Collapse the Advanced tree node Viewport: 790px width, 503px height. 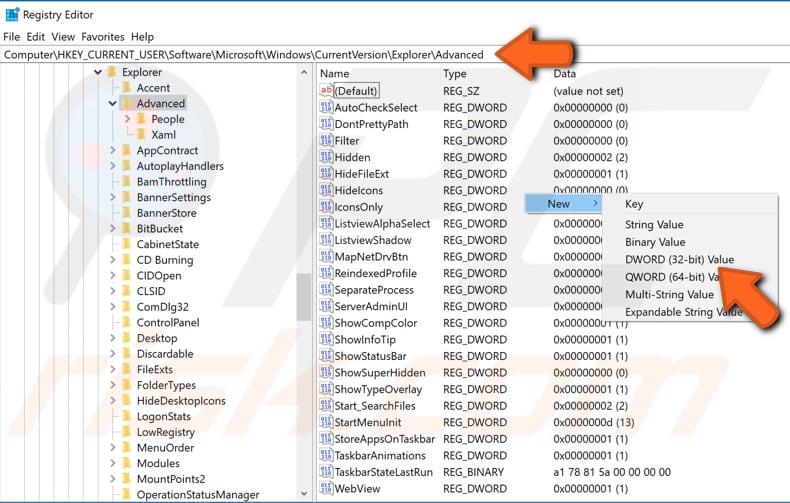[x=112, y=104]
